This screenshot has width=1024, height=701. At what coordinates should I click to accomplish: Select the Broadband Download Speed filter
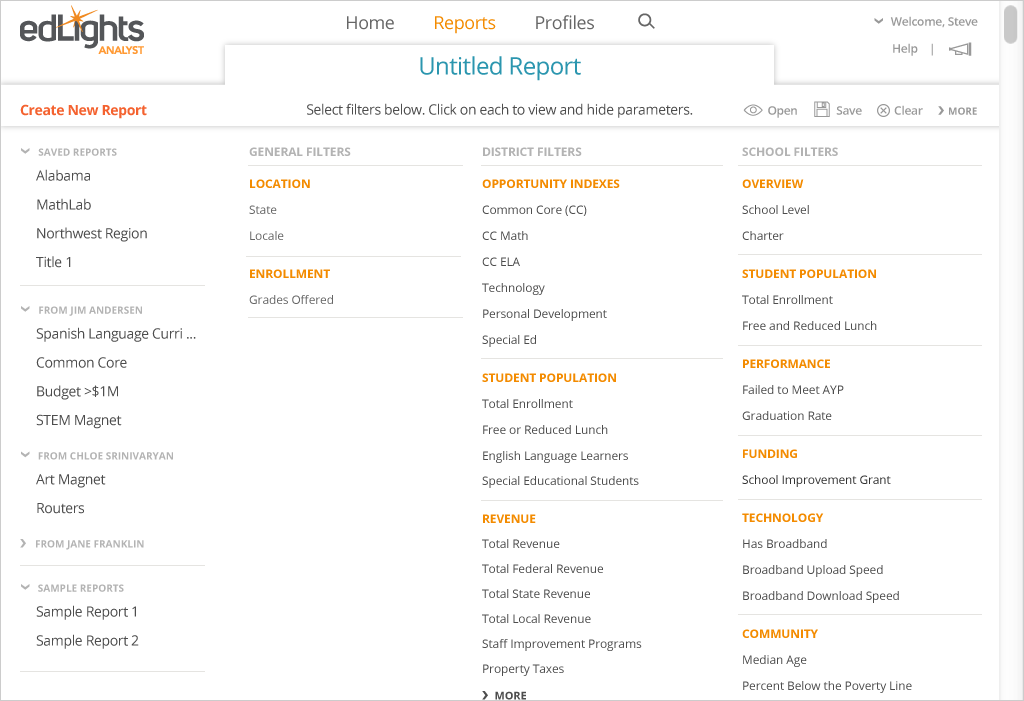pos(820,596)
